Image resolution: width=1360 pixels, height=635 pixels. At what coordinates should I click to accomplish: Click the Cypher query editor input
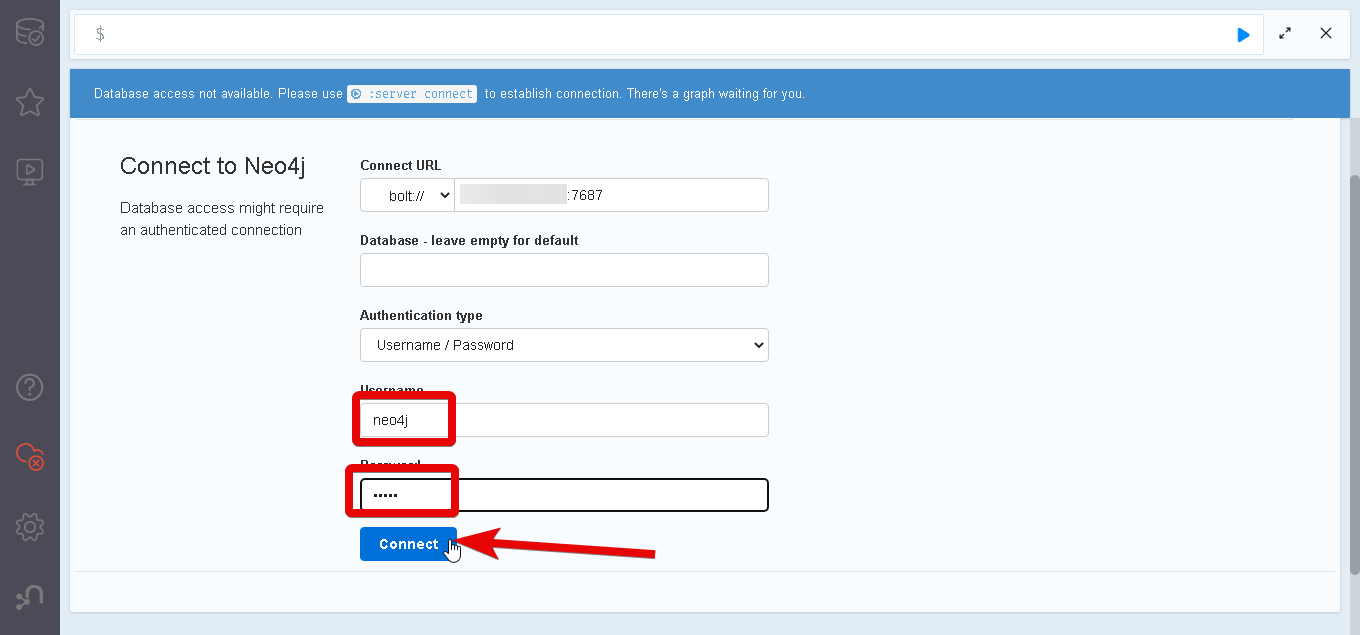(668, 34)
